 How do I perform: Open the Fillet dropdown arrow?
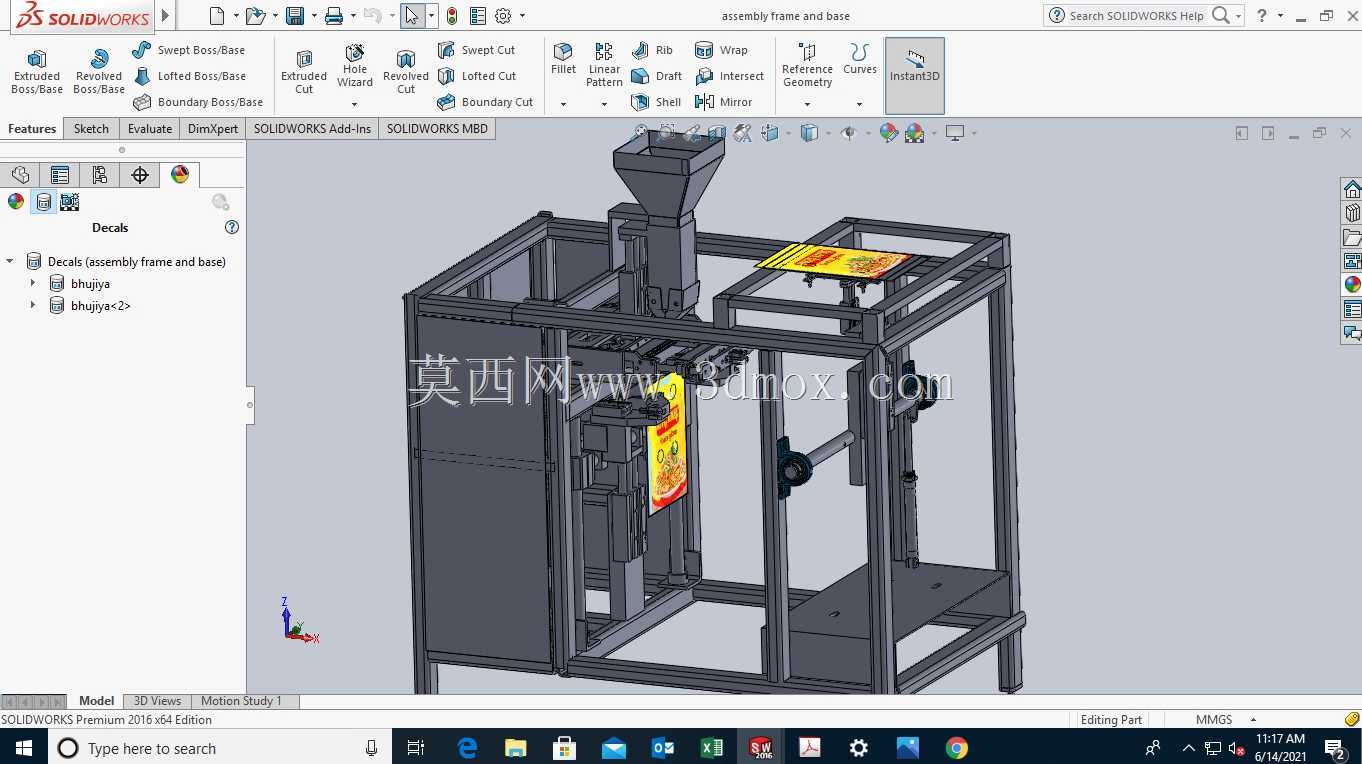(x=564, y=104)
